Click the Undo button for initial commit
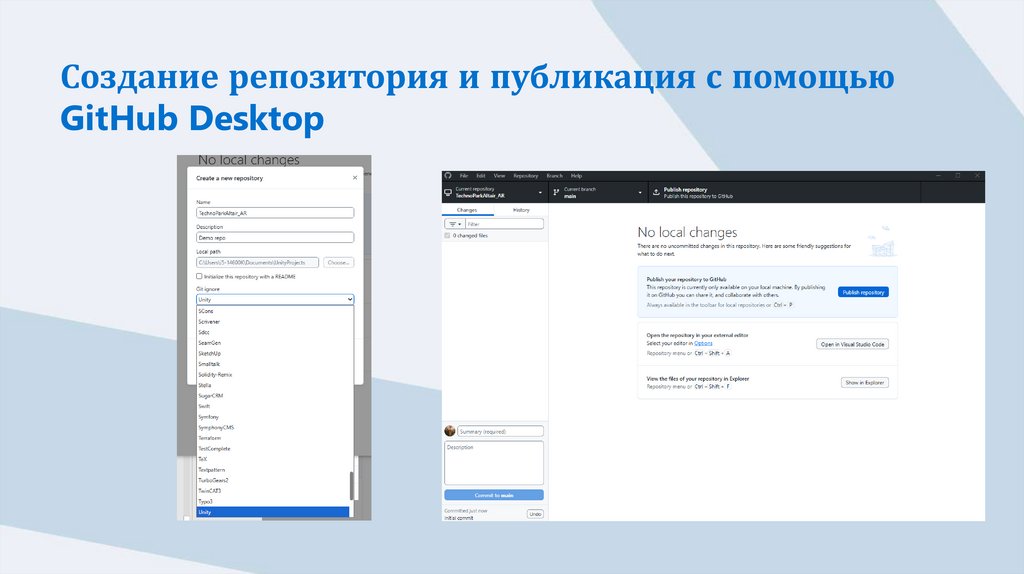The height and width of the screenshot is (574, 1024). click(535, 514)
